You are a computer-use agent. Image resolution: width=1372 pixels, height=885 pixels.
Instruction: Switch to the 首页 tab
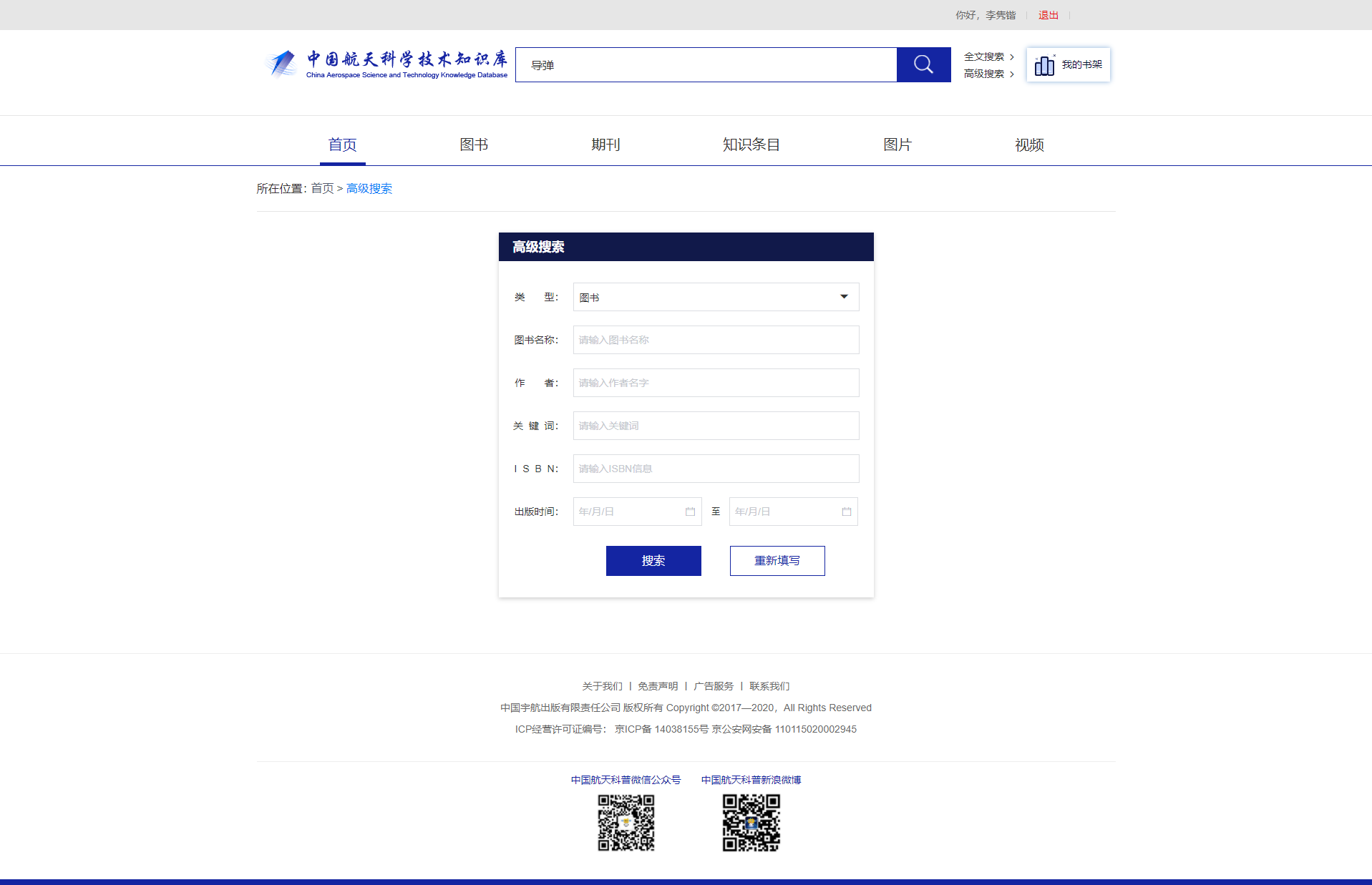pyautogui.click(x=342, y=145)
